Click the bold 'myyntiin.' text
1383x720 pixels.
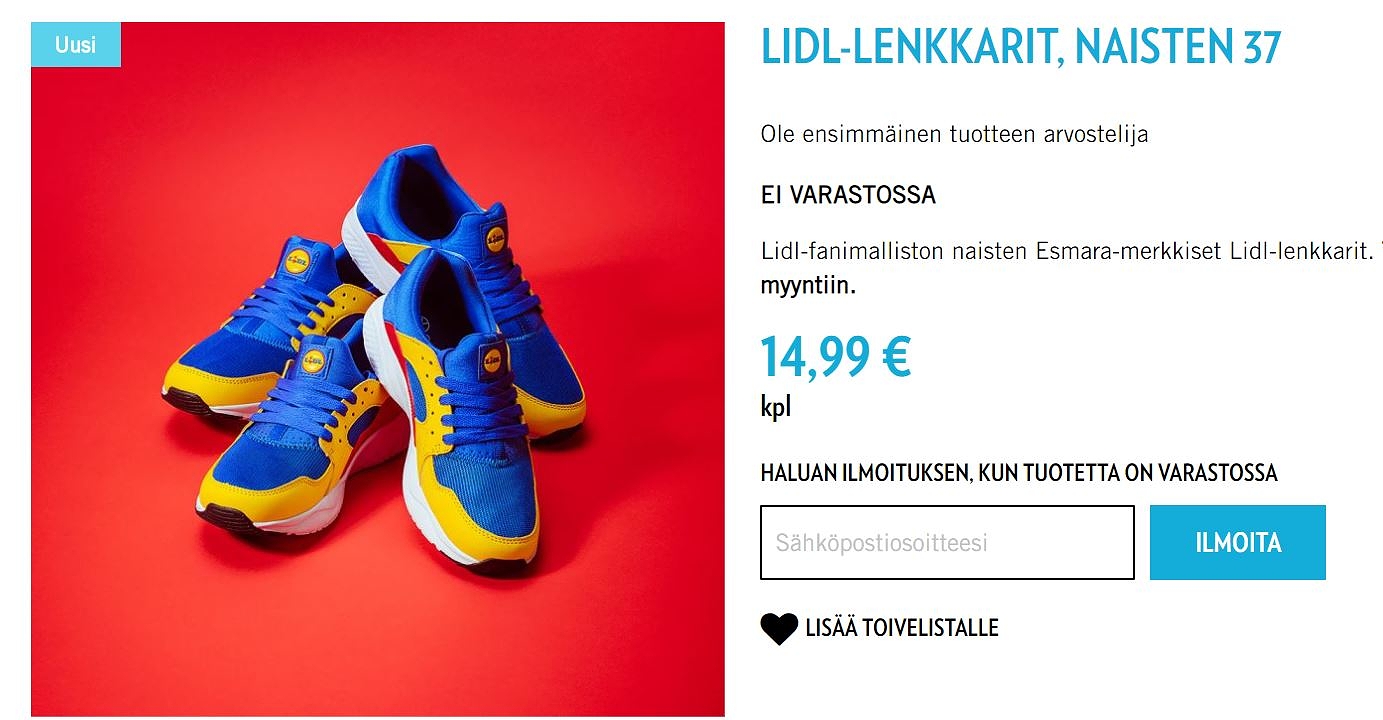pos(808,286)
